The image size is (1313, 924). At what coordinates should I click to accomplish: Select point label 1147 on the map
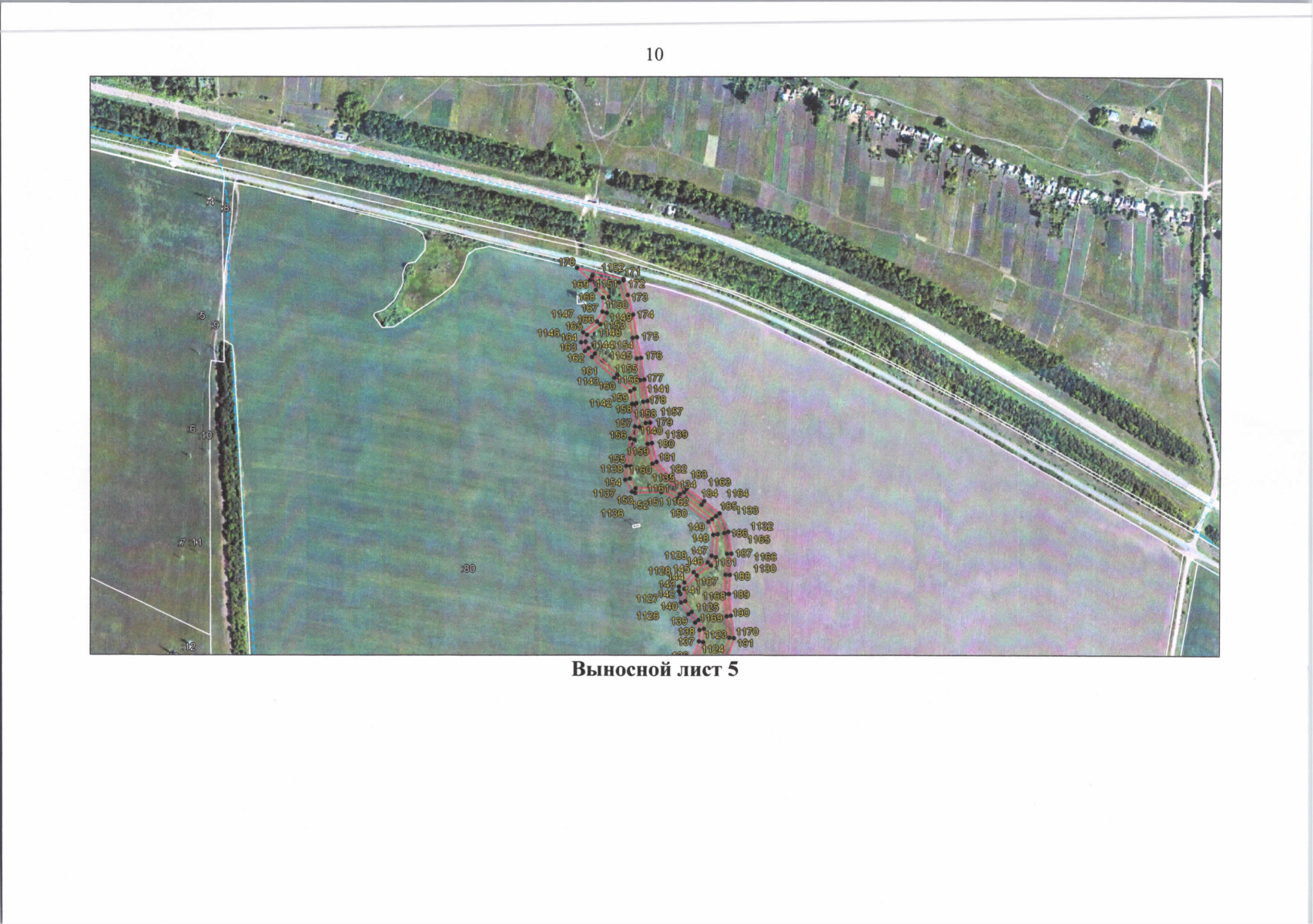pos(562,314)
